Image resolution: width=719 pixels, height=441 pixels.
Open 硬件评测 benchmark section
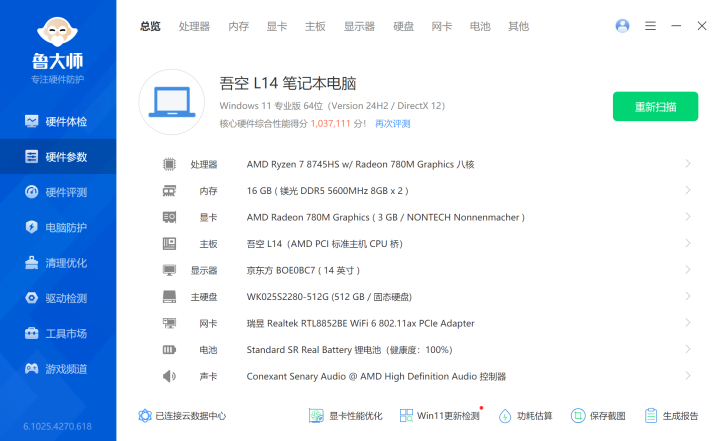[x=58, y=192]
